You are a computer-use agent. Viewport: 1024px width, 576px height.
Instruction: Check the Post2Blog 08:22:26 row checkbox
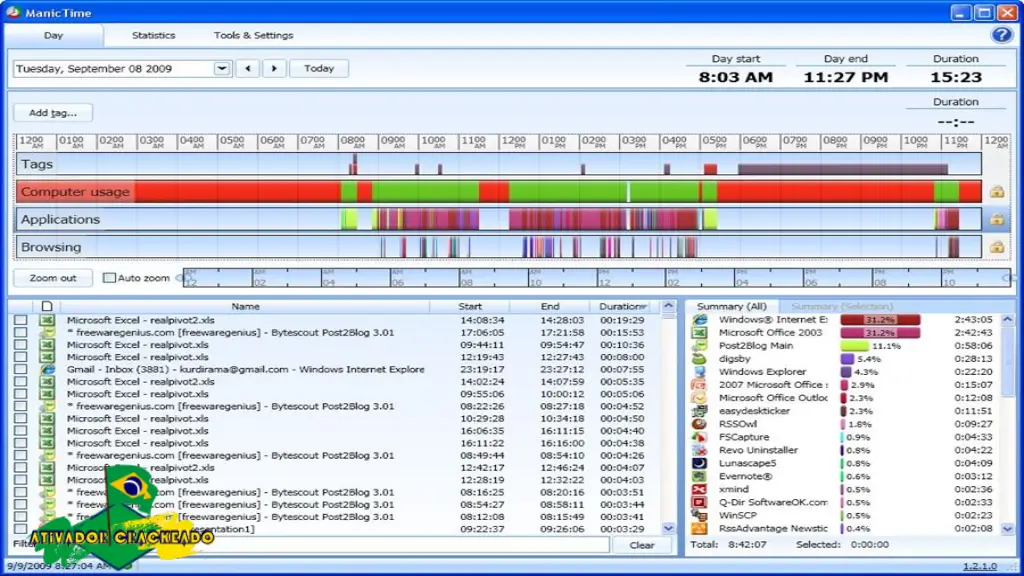[x=21, y=406]
